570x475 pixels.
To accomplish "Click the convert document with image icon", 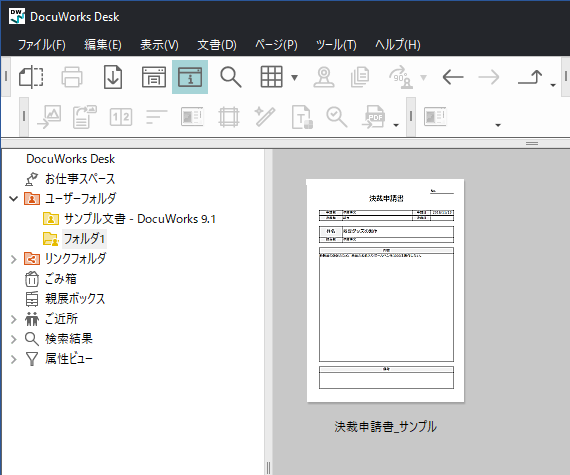I will [x=85, y=117].
